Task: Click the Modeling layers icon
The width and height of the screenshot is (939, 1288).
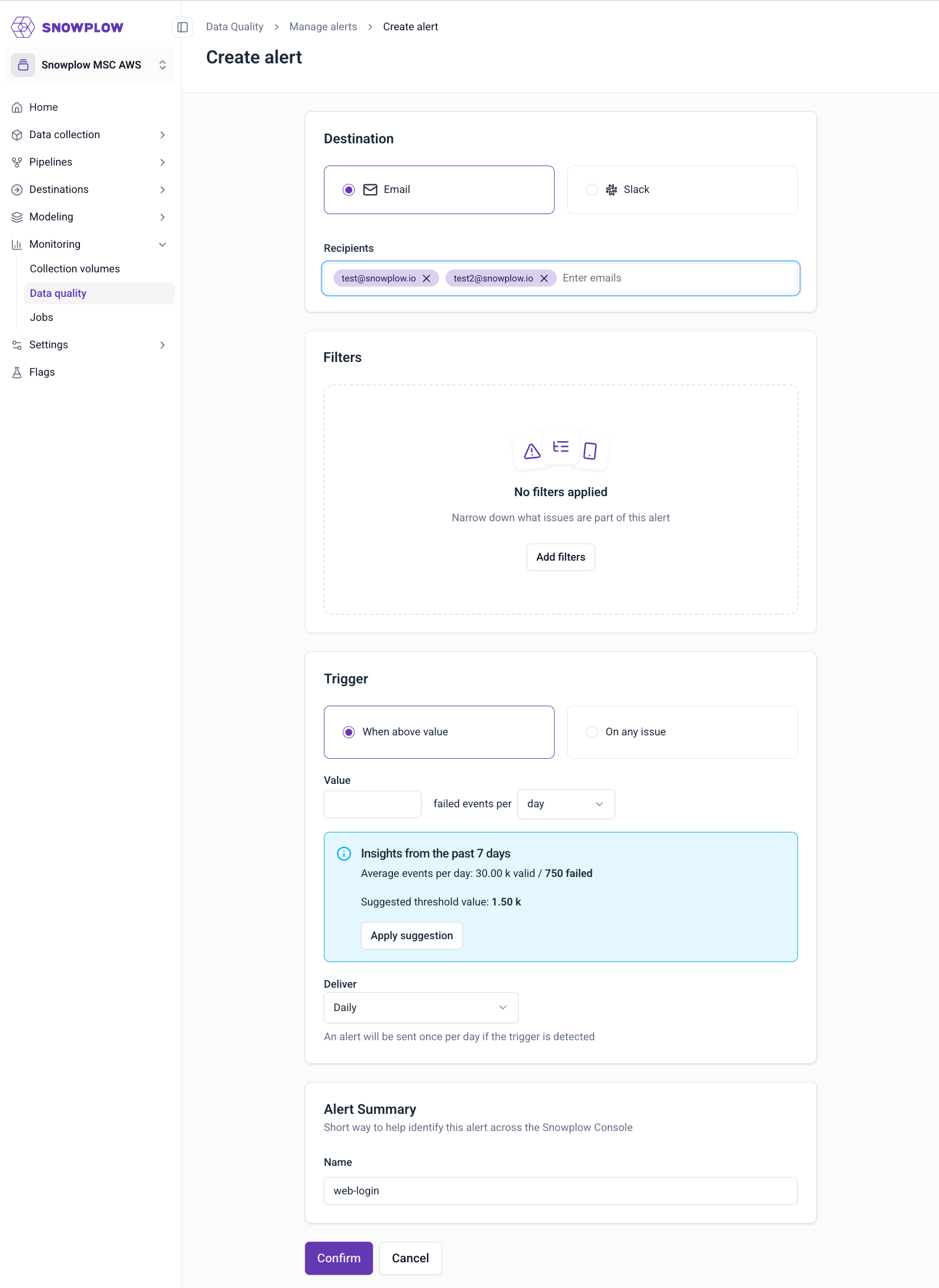Action: (x=17, y=217)
